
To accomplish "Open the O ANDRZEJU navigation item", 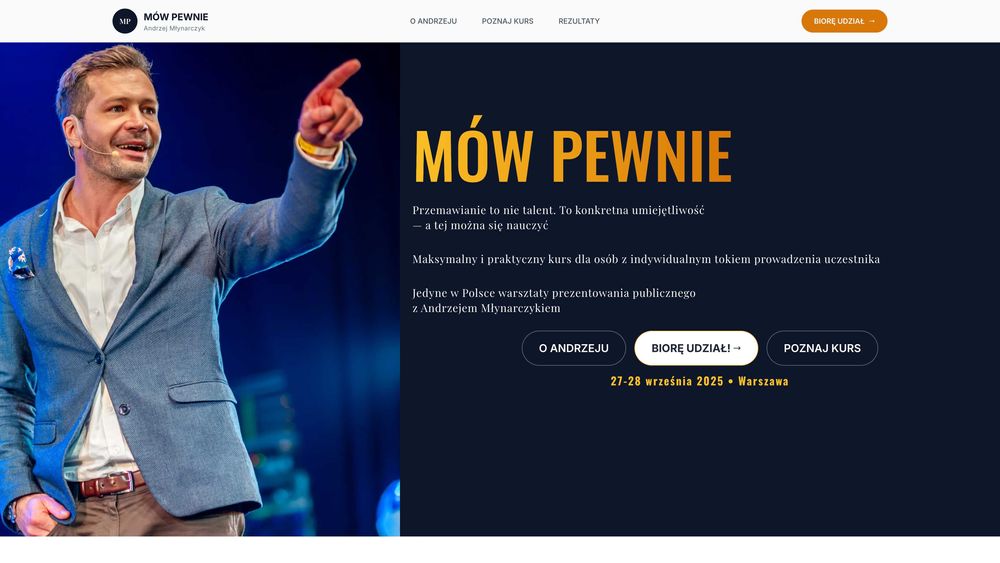I will (x=433, y=21).
